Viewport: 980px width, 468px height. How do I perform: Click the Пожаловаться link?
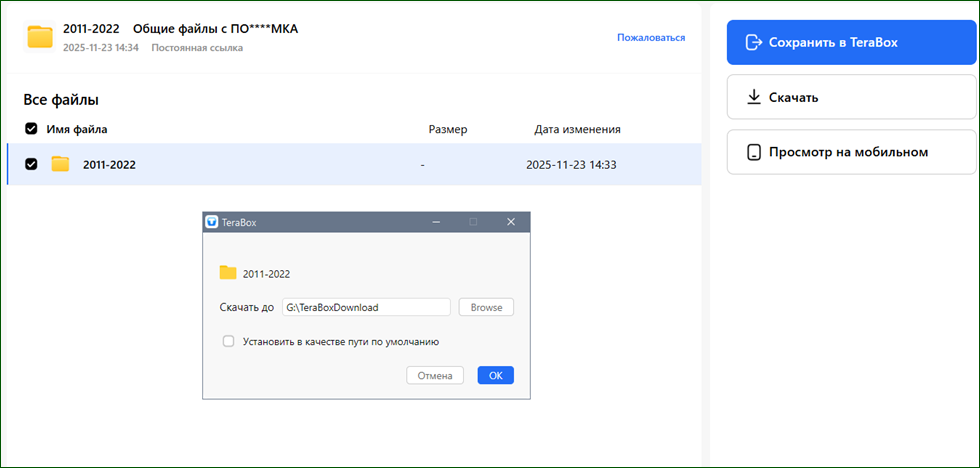coord(651,37)
